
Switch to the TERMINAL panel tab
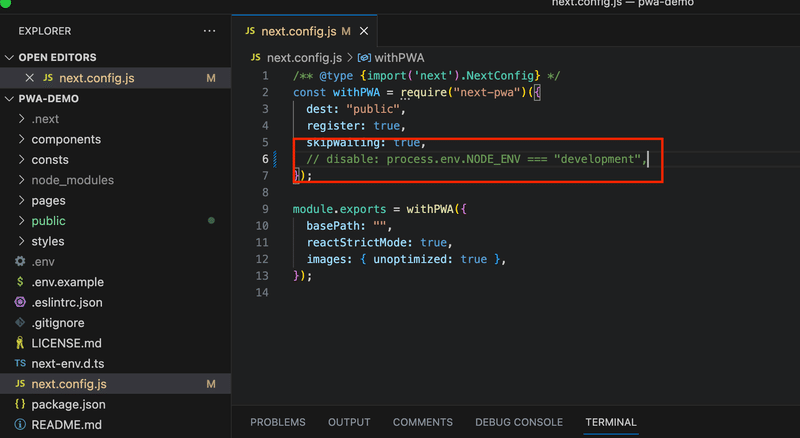tap(611, 422)
